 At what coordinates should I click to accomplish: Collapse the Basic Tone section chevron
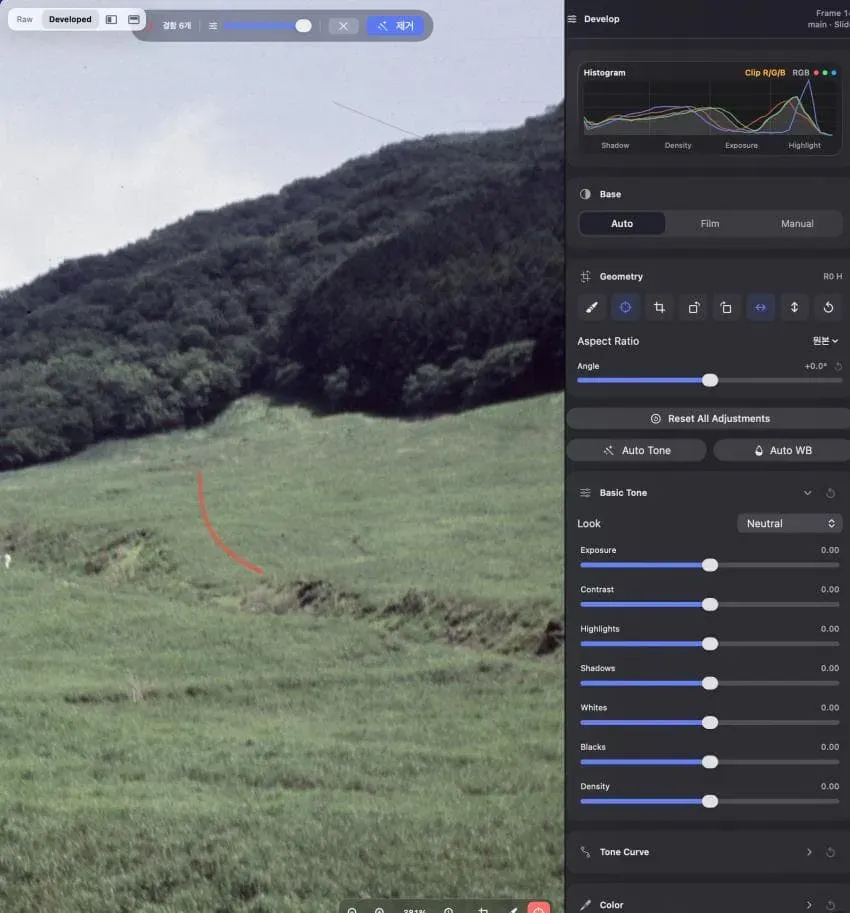[x=808, y=493]
